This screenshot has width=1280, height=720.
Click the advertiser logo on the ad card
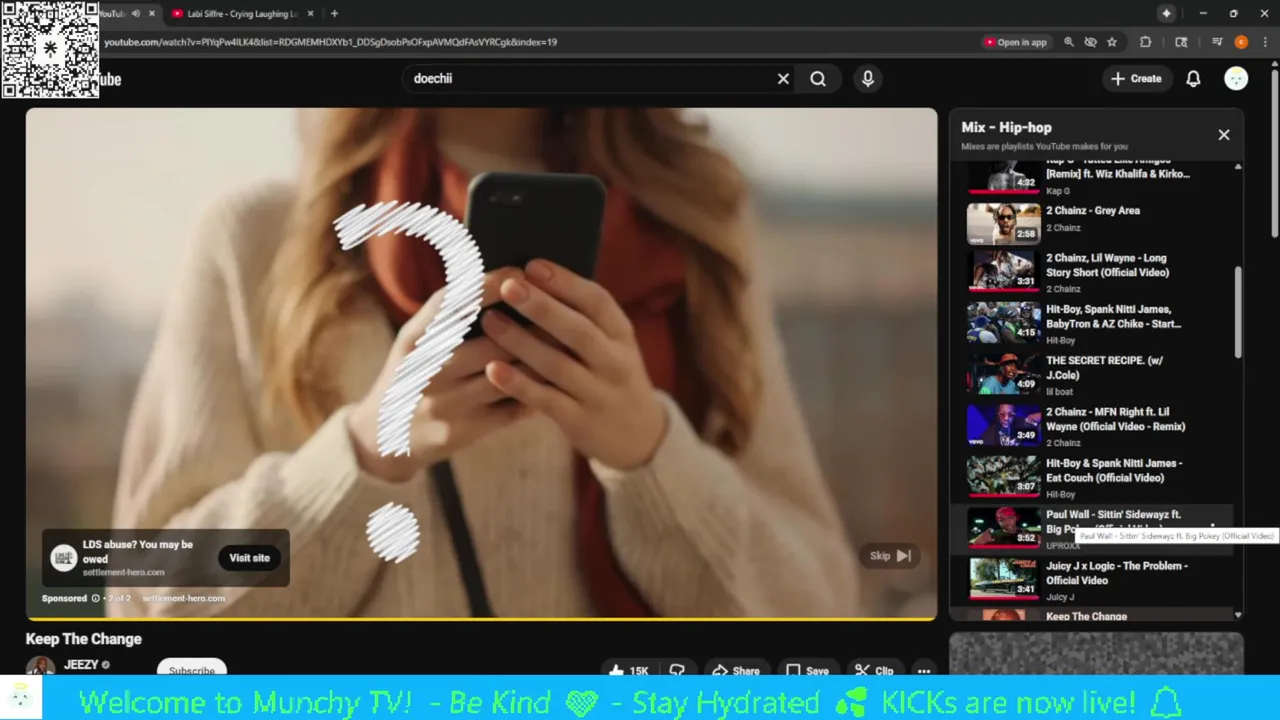coord(64,558)
